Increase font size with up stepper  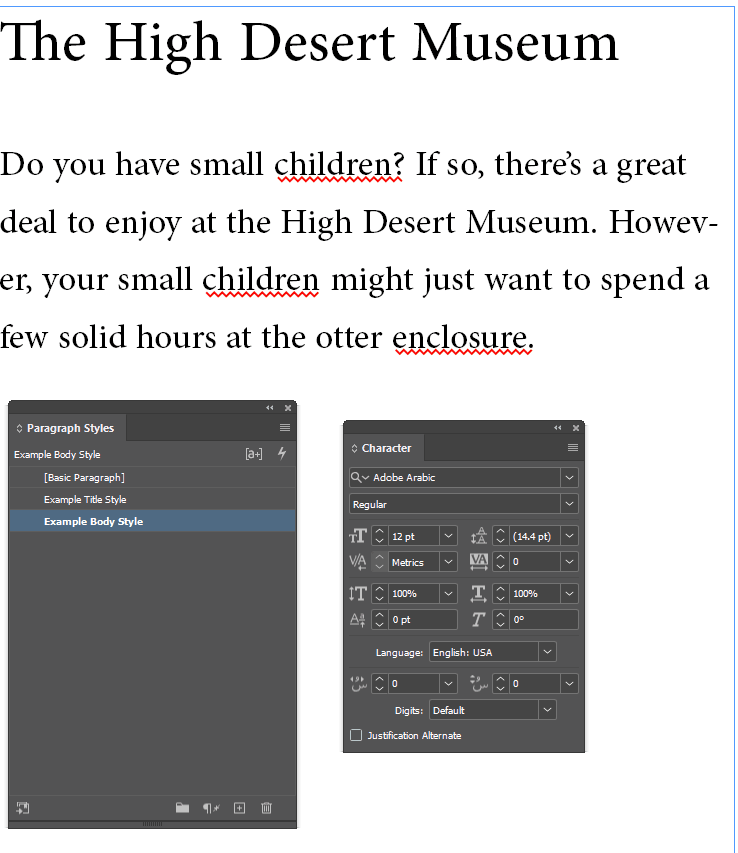(380, 531)
